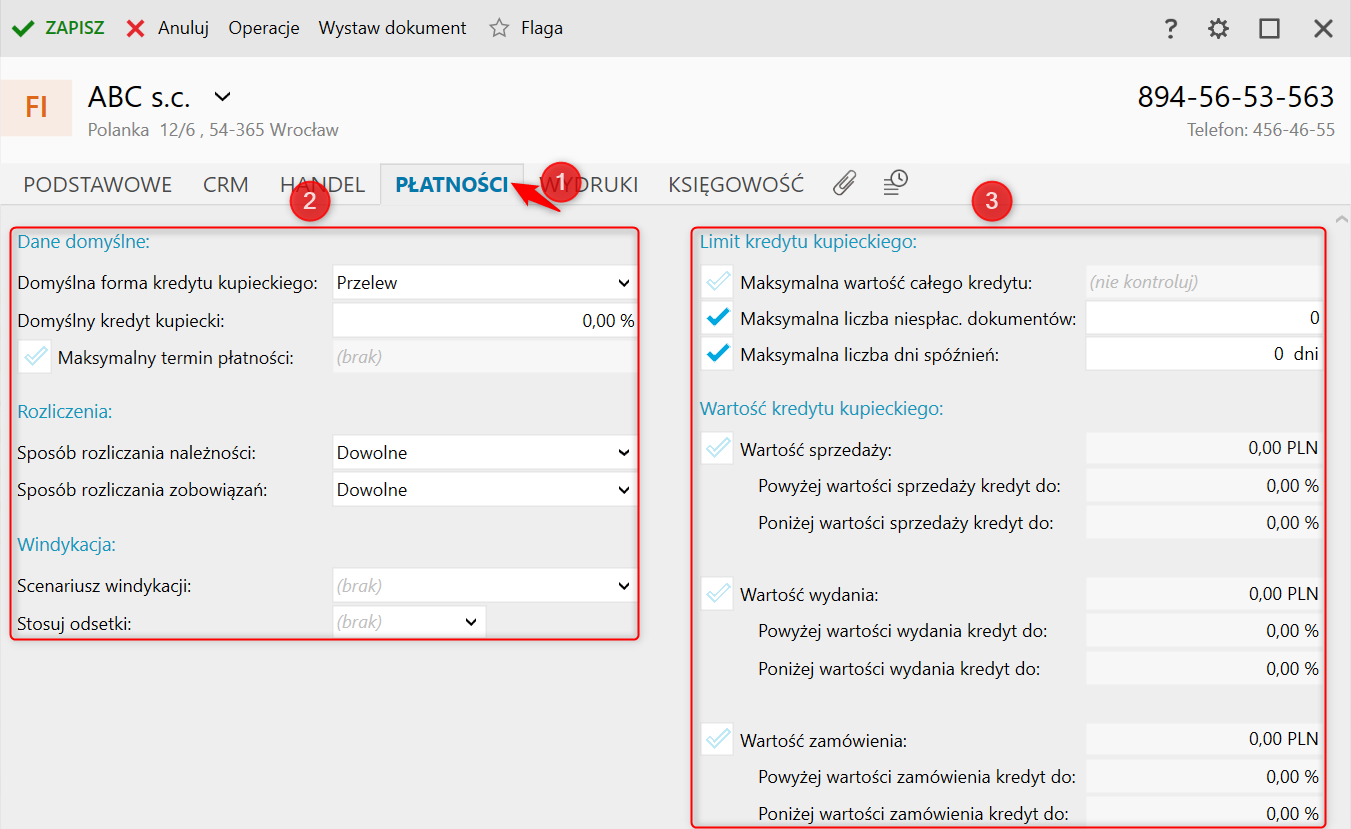
Task: Toggle the Wartość wydania checkbox
Action: pyautogui.click(x=717, y=595)
